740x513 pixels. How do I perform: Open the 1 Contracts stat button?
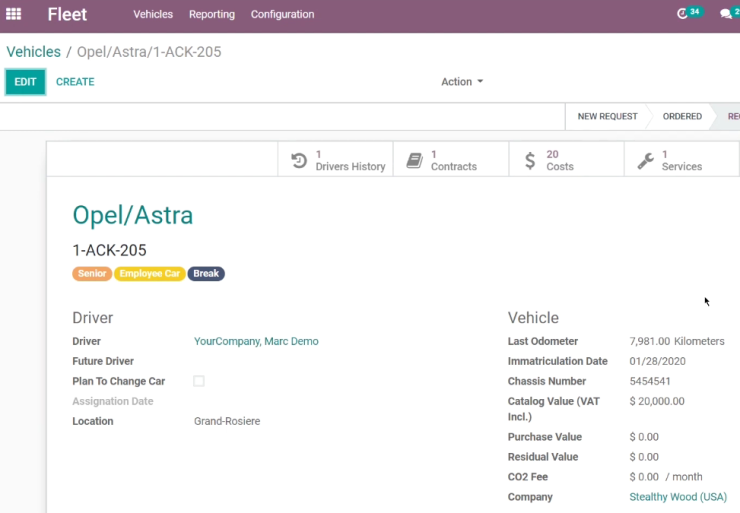pyautogui.click(x=451, y=159)
